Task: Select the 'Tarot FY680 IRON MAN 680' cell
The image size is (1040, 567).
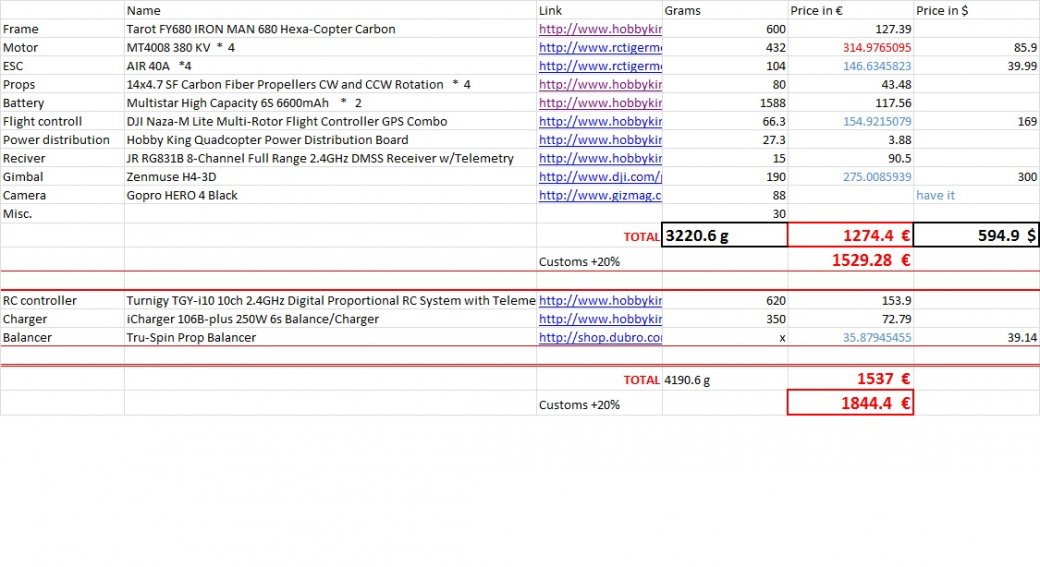Action: click(x=330, y=29)
